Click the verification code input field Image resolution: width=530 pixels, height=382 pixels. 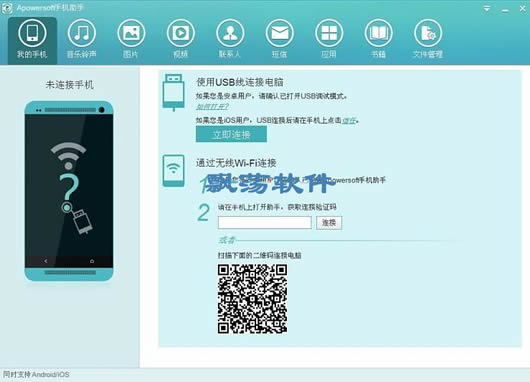click(x=265, y=223)
